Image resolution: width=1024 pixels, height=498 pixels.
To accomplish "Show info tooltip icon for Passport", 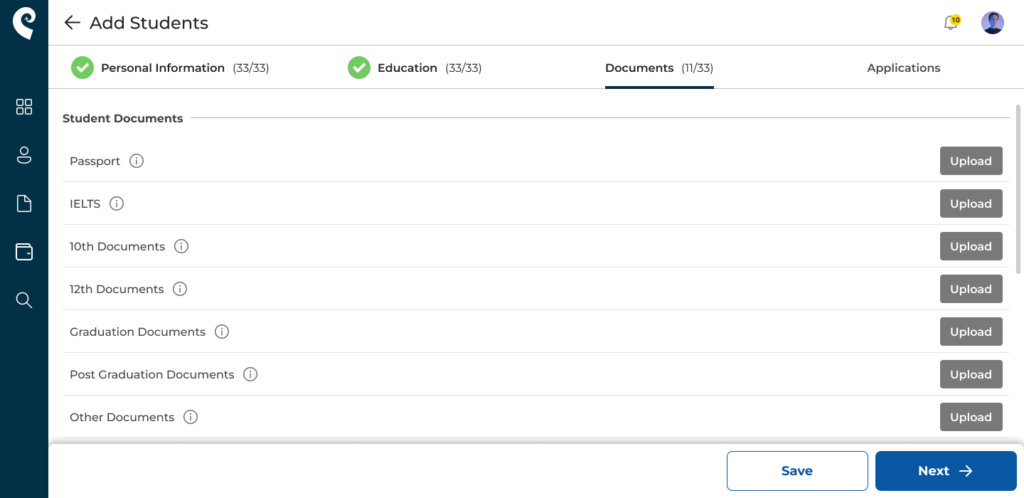I will tap(136, 161).
